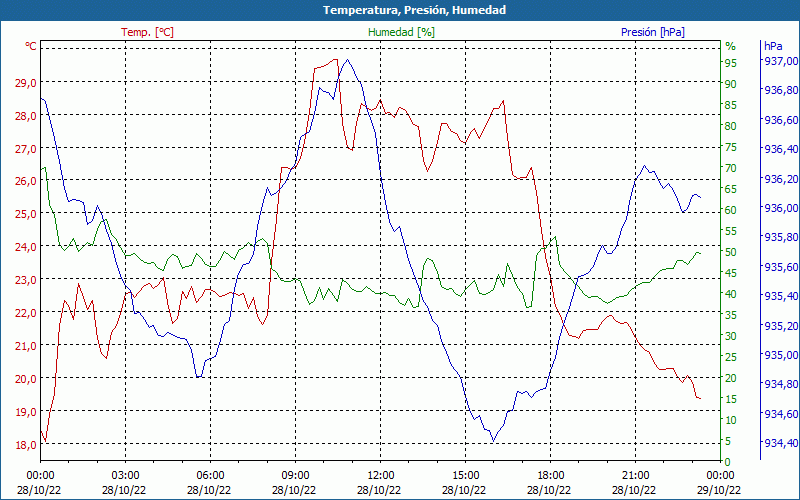
Task: Click the green '%' axis unit label
Action: 731,46
